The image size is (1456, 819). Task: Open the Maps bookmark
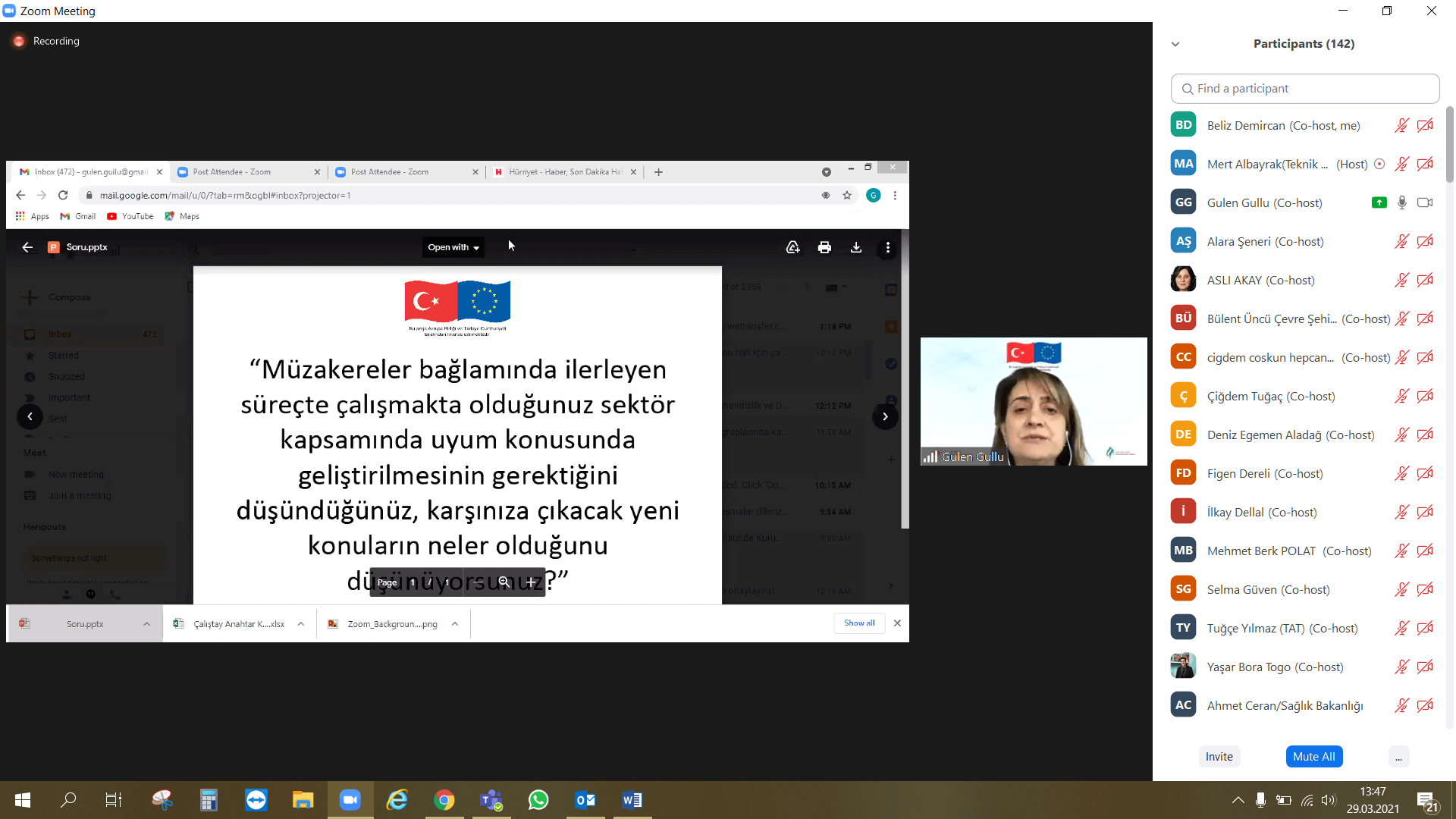(182, 216)
